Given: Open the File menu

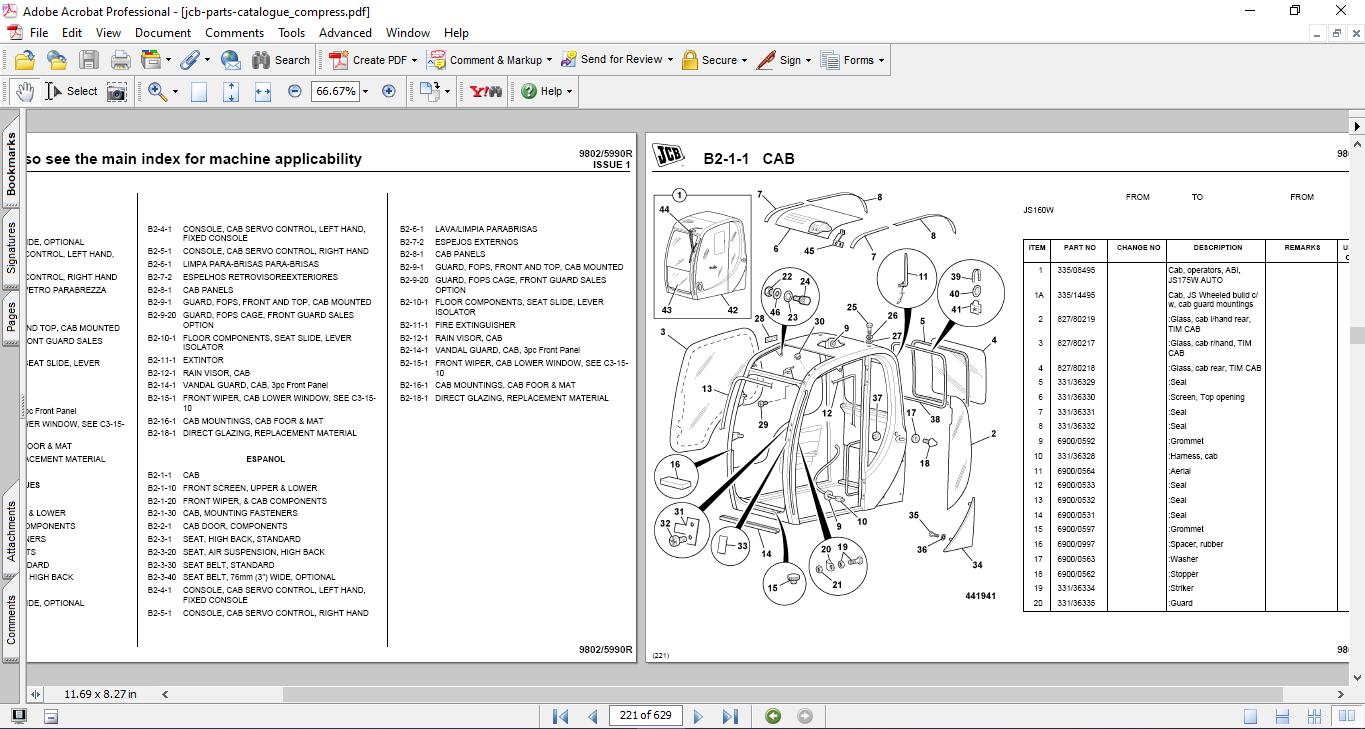Looking at the screenshot, I should coord(39,33).
